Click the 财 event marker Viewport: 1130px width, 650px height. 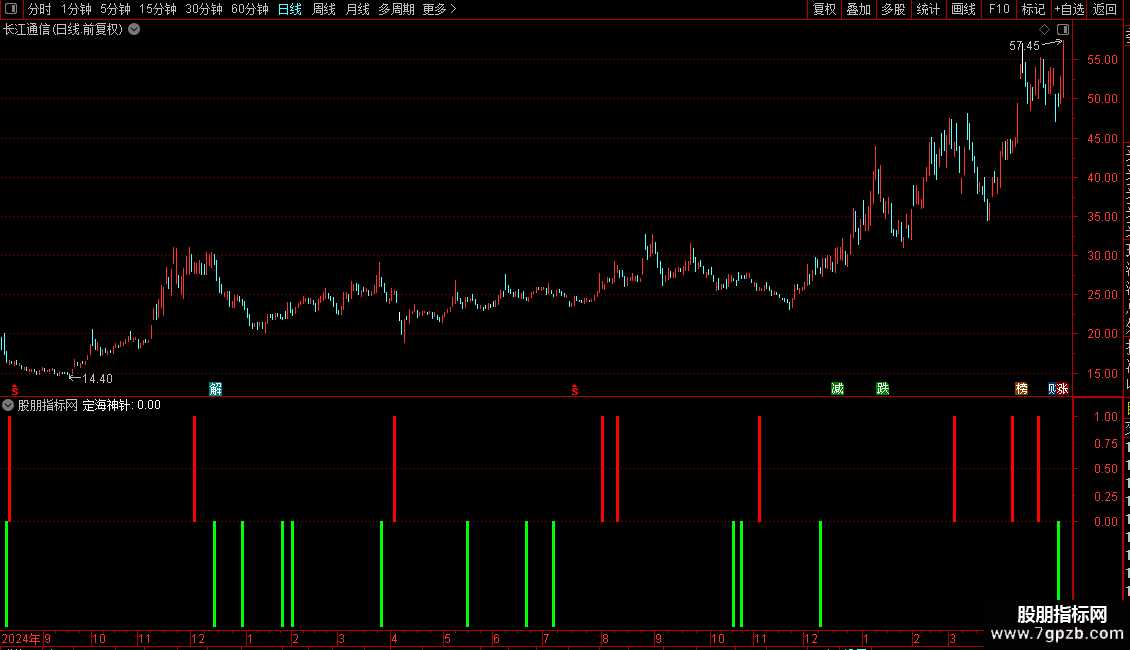point(1053,388)
